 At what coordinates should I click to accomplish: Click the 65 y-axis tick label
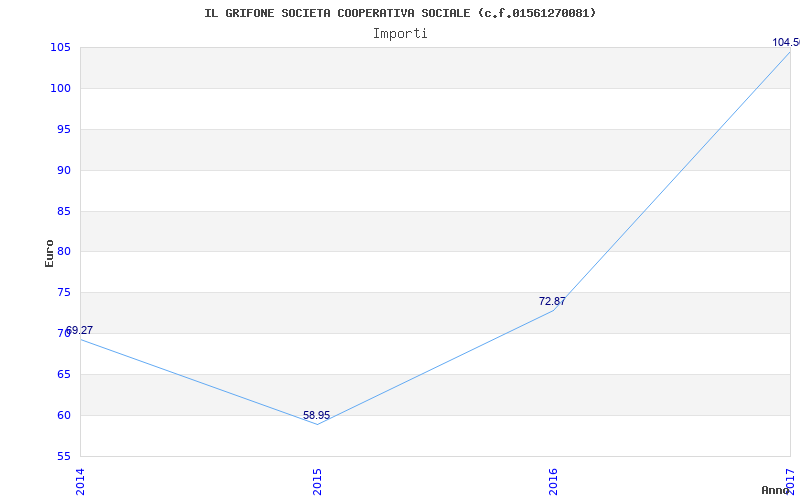[x=63, y=374]
